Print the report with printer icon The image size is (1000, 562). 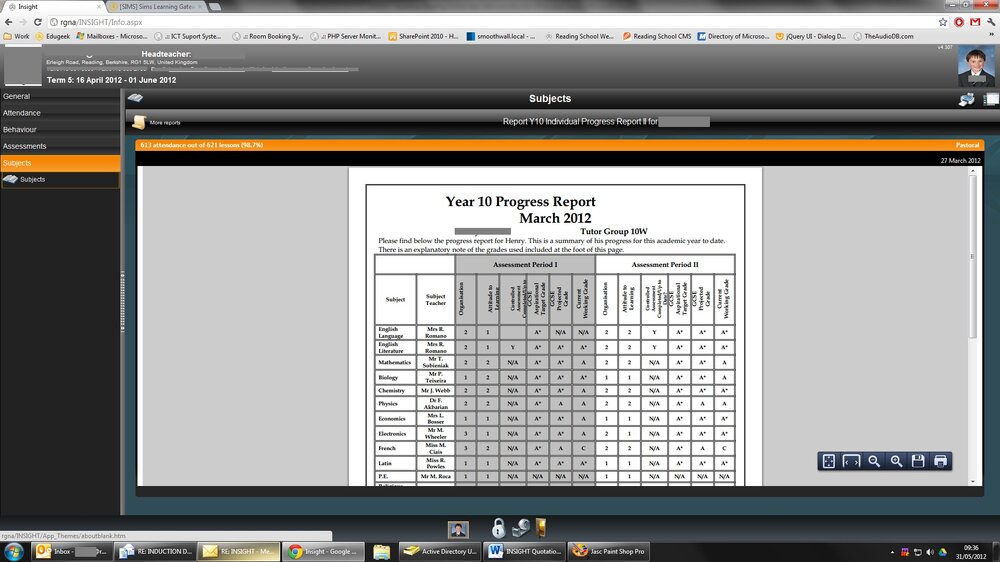(940, 461)
